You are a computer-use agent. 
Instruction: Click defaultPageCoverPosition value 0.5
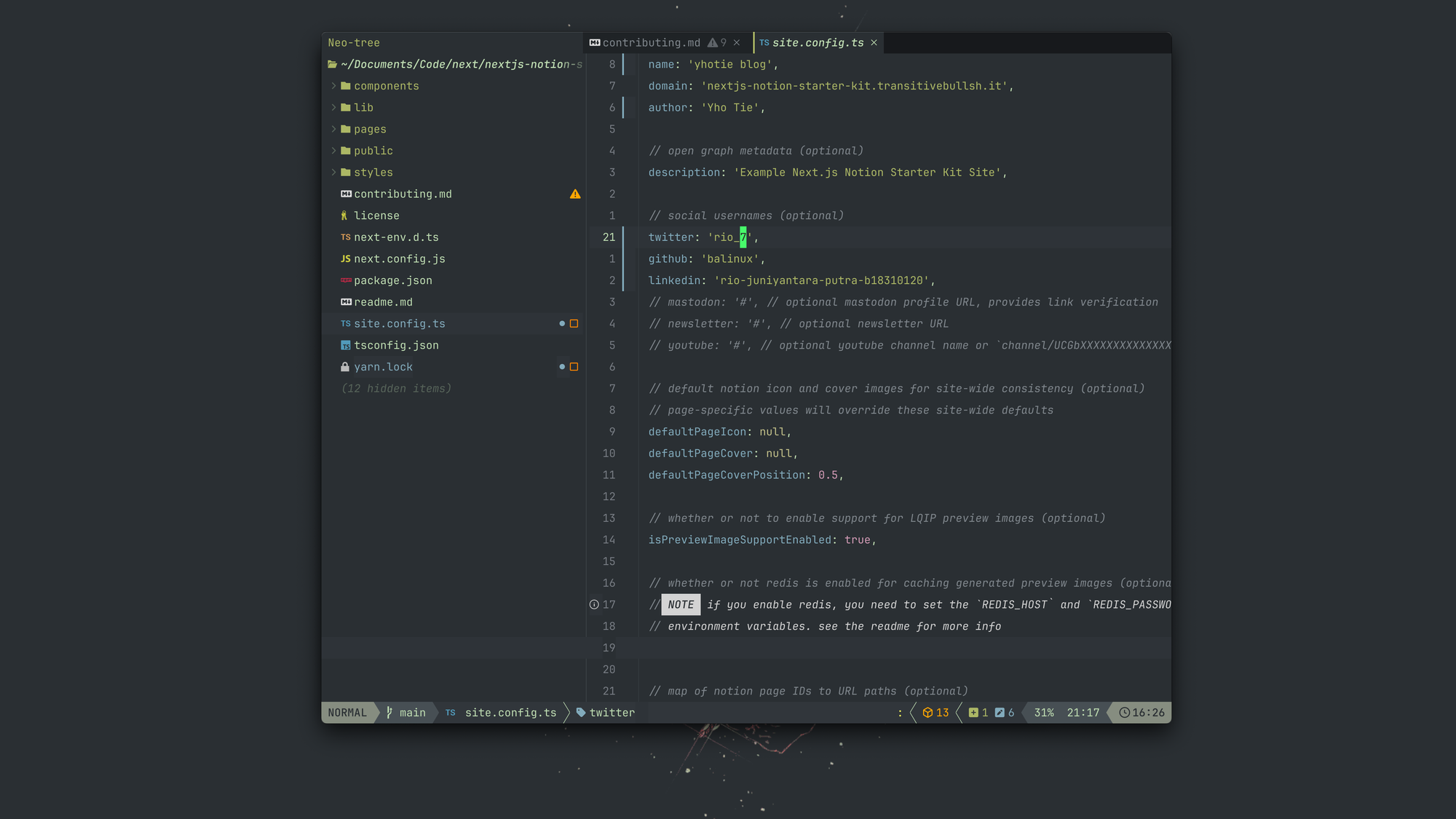(828, 475)
